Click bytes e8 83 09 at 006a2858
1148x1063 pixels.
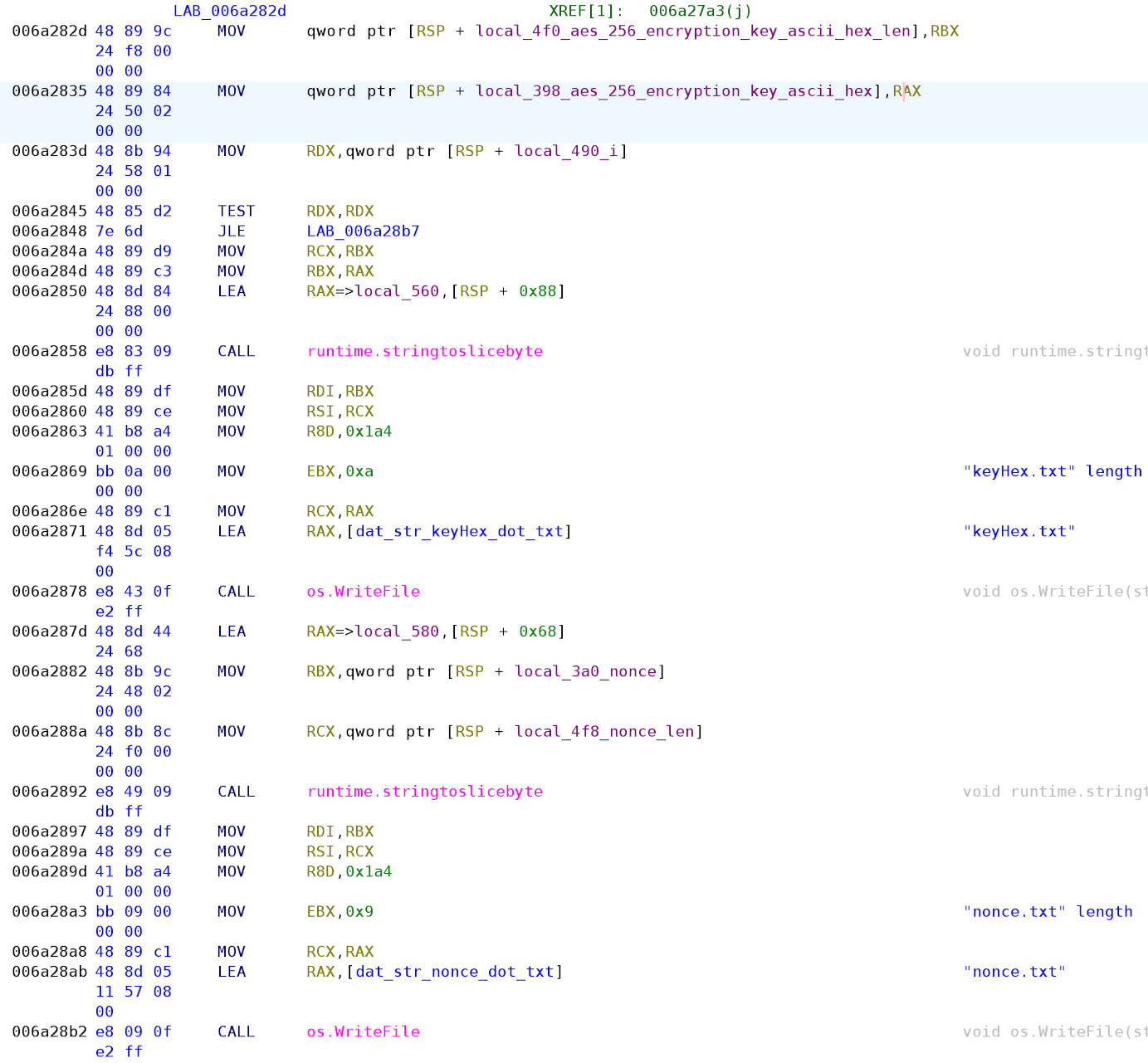(x=134, y=351)
